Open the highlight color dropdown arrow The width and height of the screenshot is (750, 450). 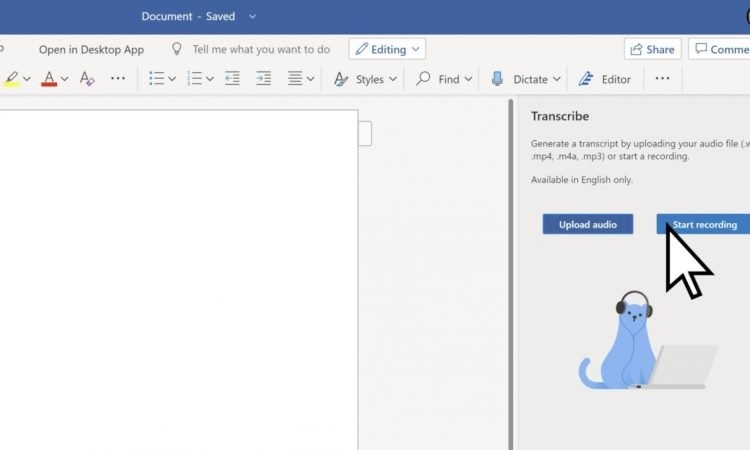pyautogui.click(x=27, y=79)
